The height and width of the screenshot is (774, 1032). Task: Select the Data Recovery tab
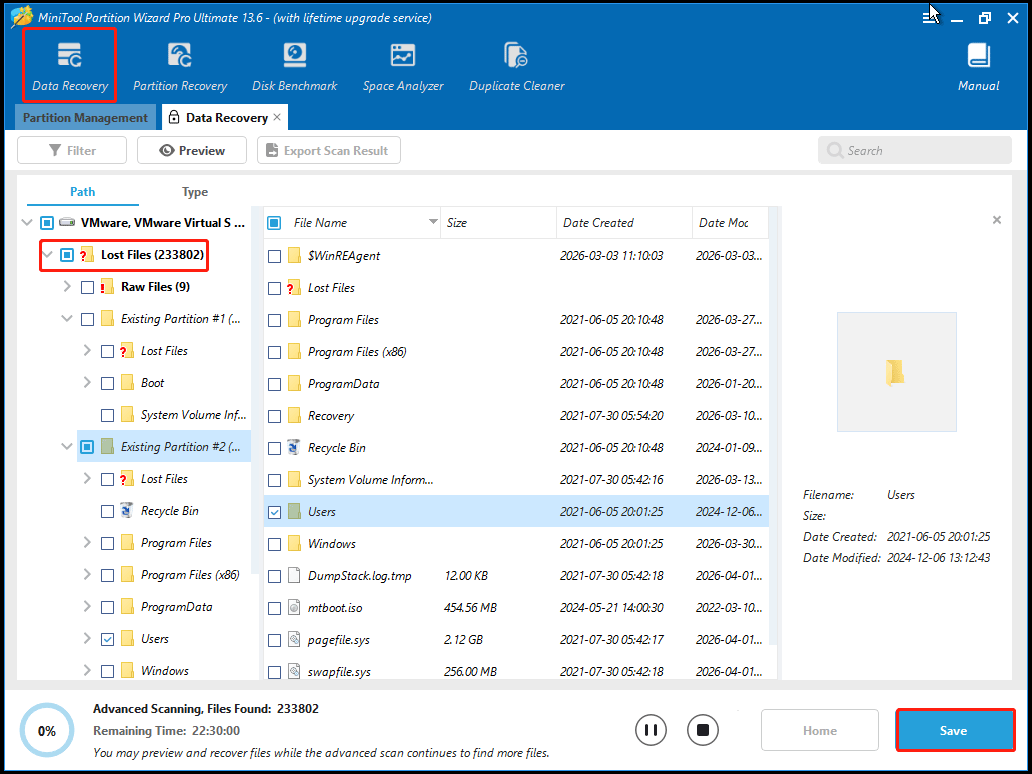coord(226,117)
